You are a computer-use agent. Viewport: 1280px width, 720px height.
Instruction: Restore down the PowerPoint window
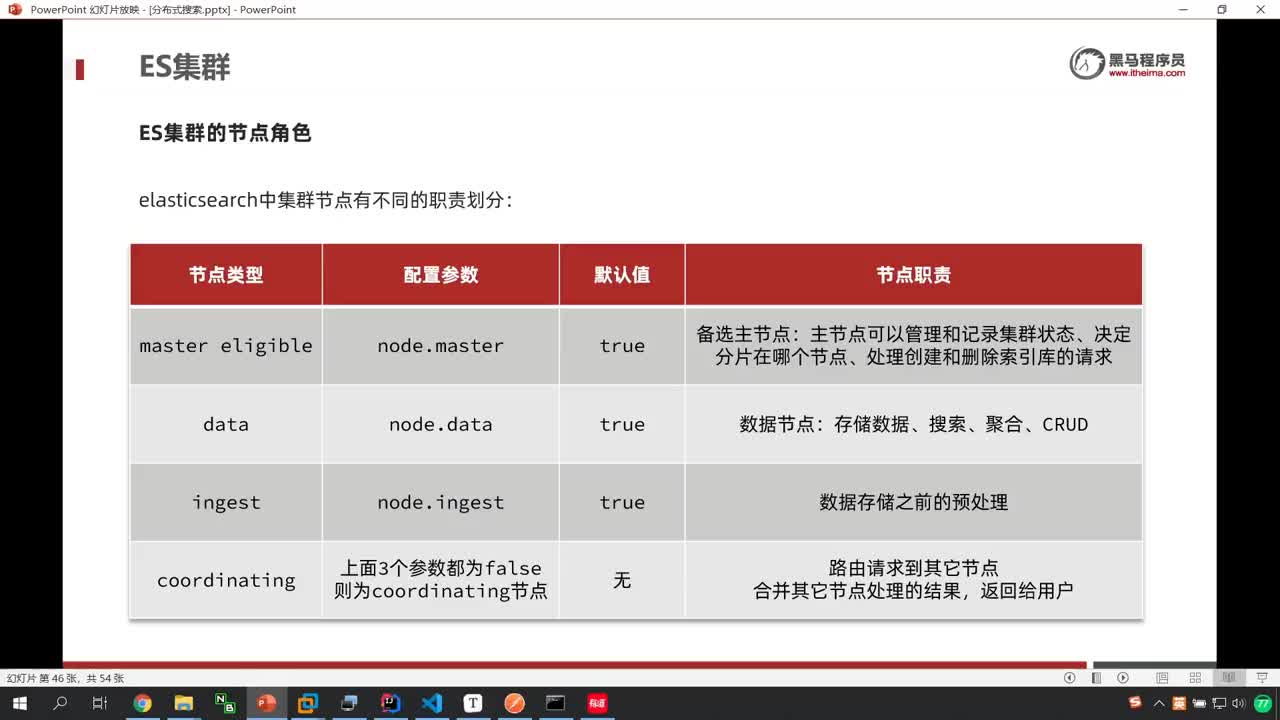(x=1221, y=9)
